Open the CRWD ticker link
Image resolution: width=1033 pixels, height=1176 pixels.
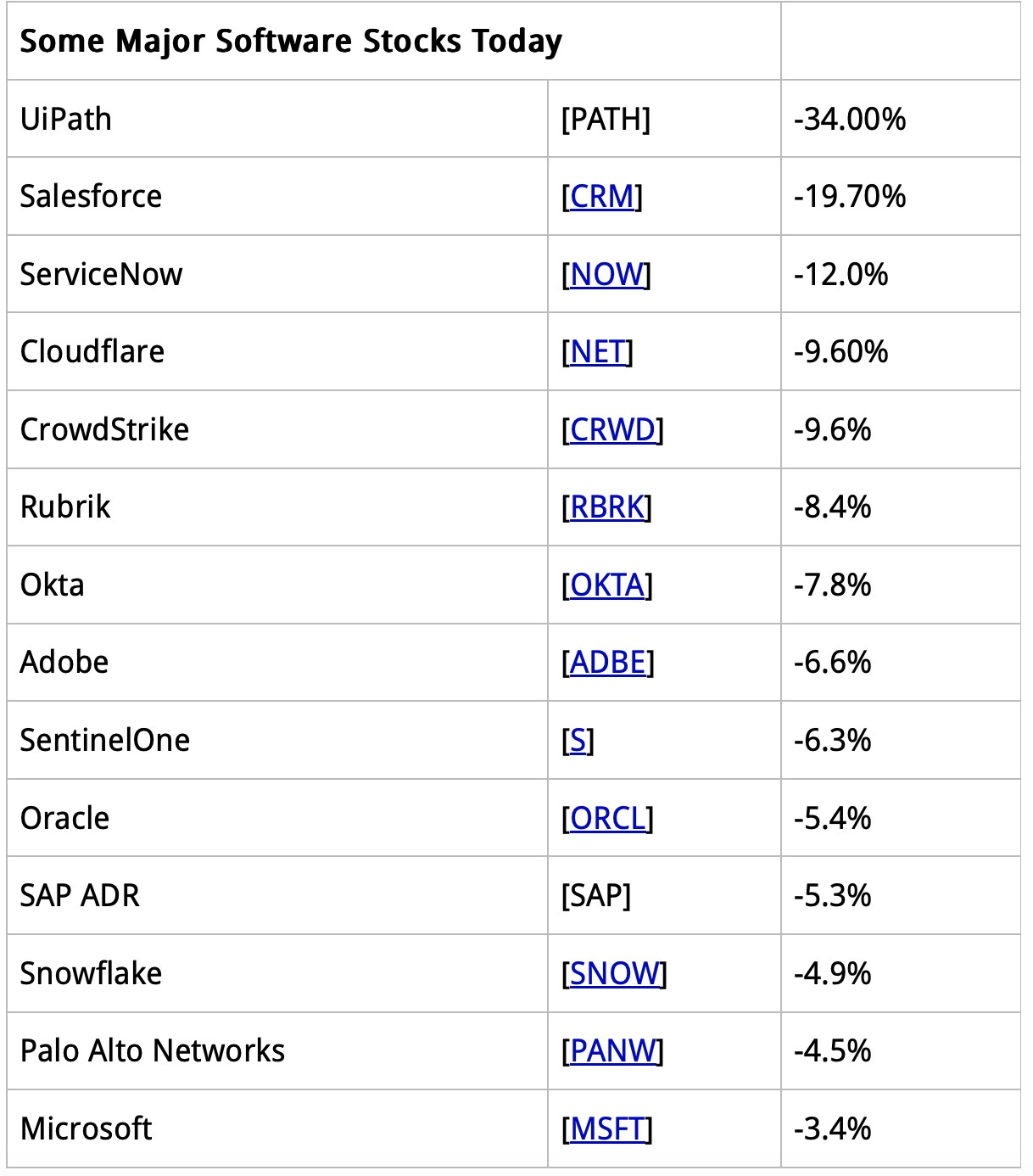(612, 430)
